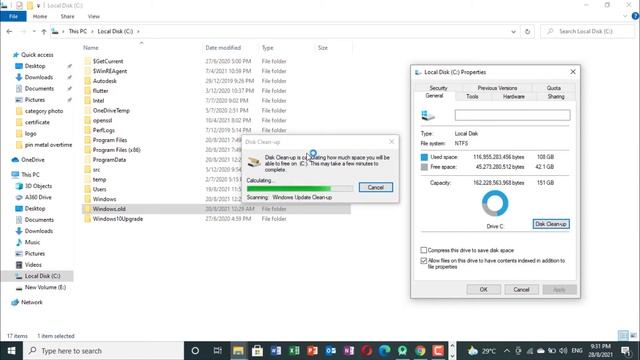Click This PC in address breadcrumb
The image size is (640, 360).
(x=78, y=31)
